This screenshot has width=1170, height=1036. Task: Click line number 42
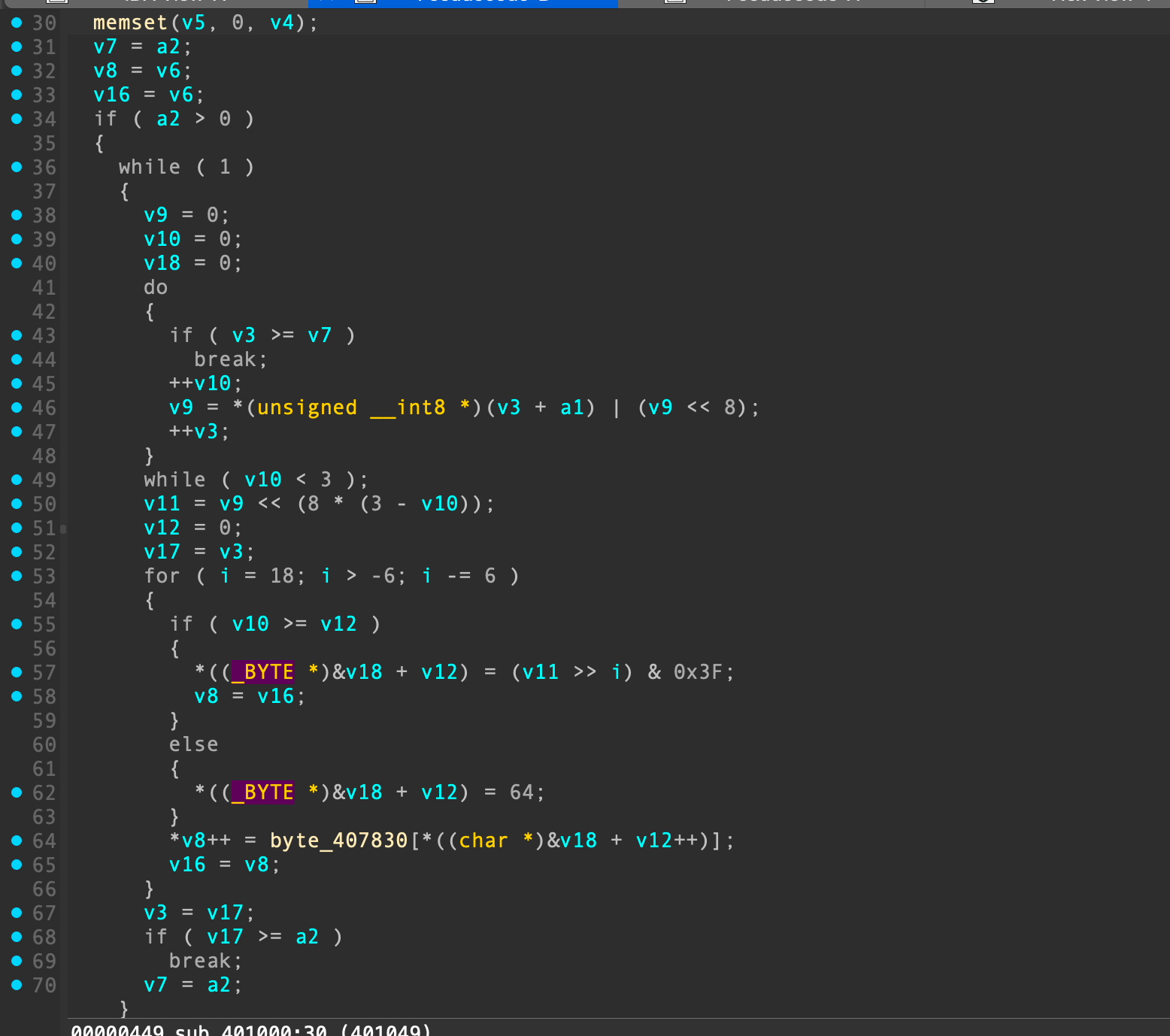coord(44,311)
